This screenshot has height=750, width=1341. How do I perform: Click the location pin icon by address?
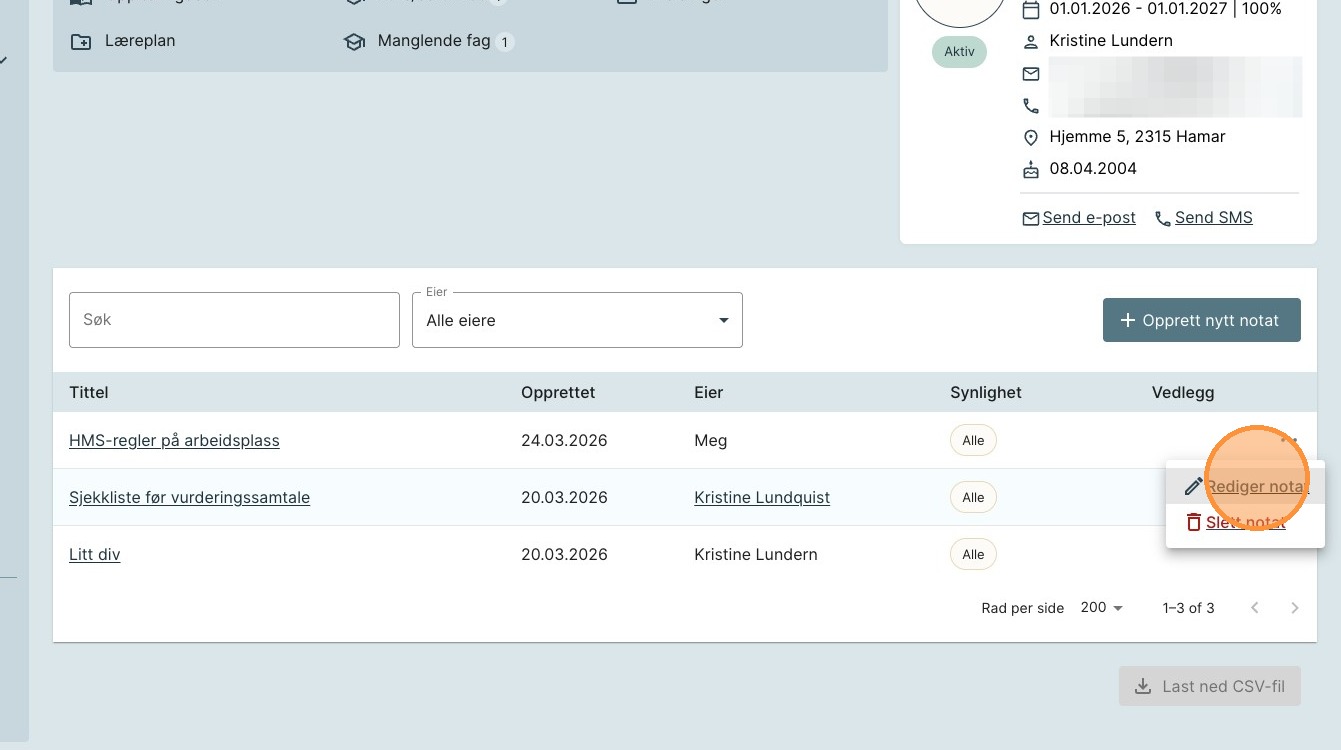(1030, 137)
